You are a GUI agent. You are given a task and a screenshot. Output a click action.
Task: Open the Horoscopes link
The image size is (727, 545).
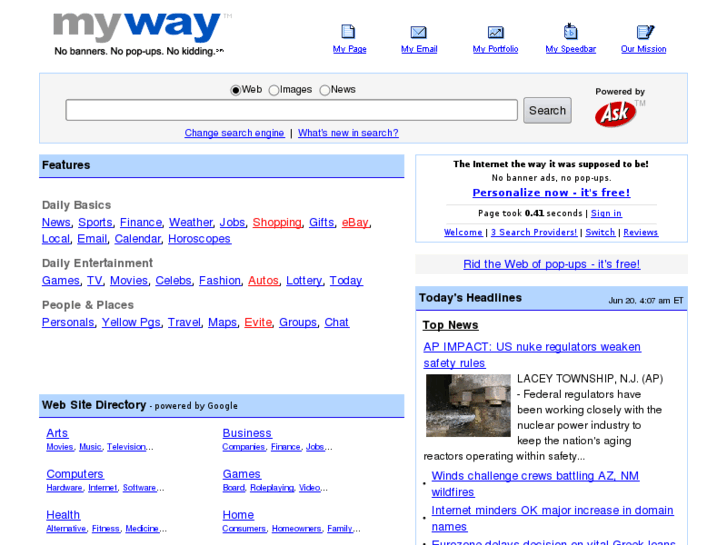point(199,239)
